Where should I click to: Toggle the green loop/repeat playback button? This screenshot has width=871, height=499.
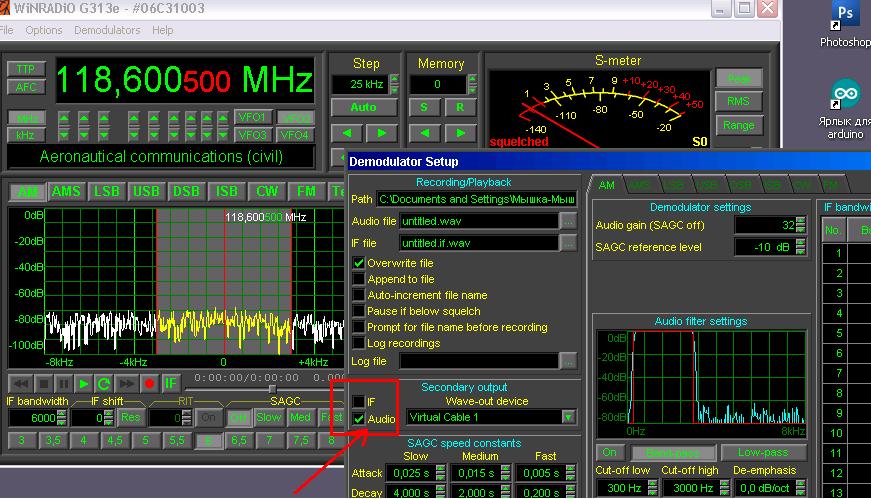pos(104,384)
